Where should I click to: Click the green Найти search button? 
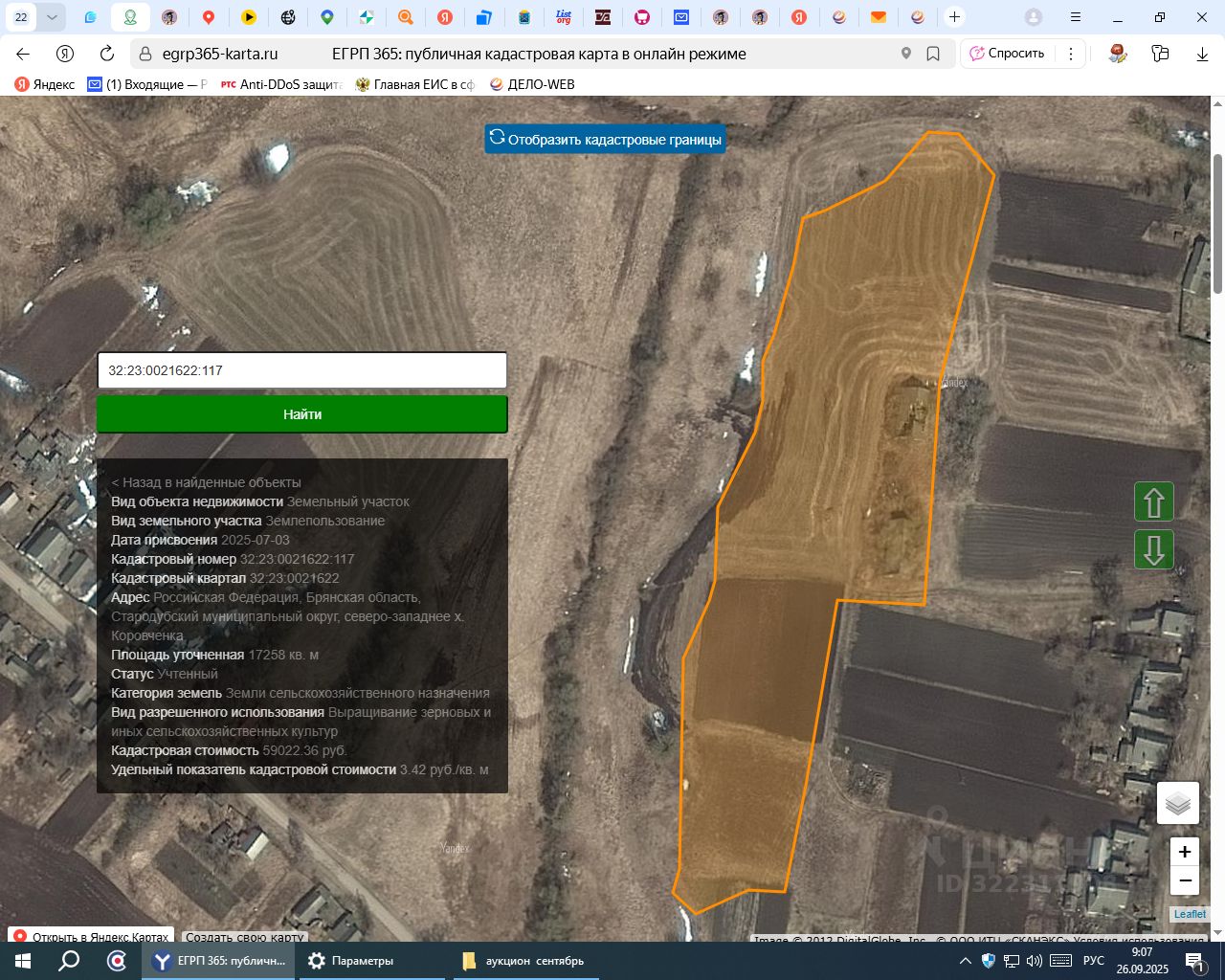[302, 414]
